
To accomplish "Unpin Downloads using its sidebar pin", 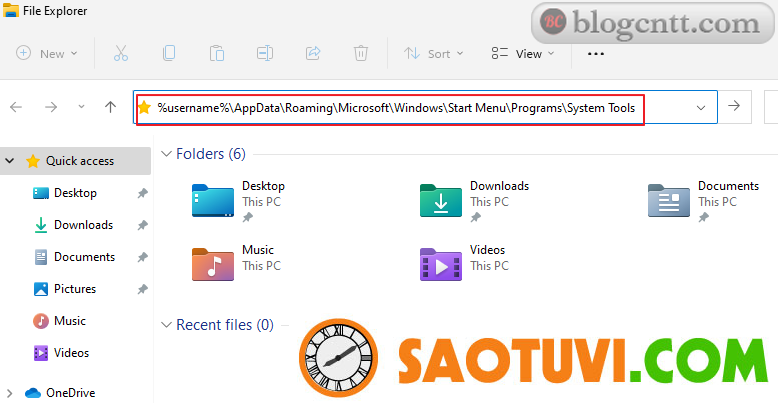I will [142, 225].
